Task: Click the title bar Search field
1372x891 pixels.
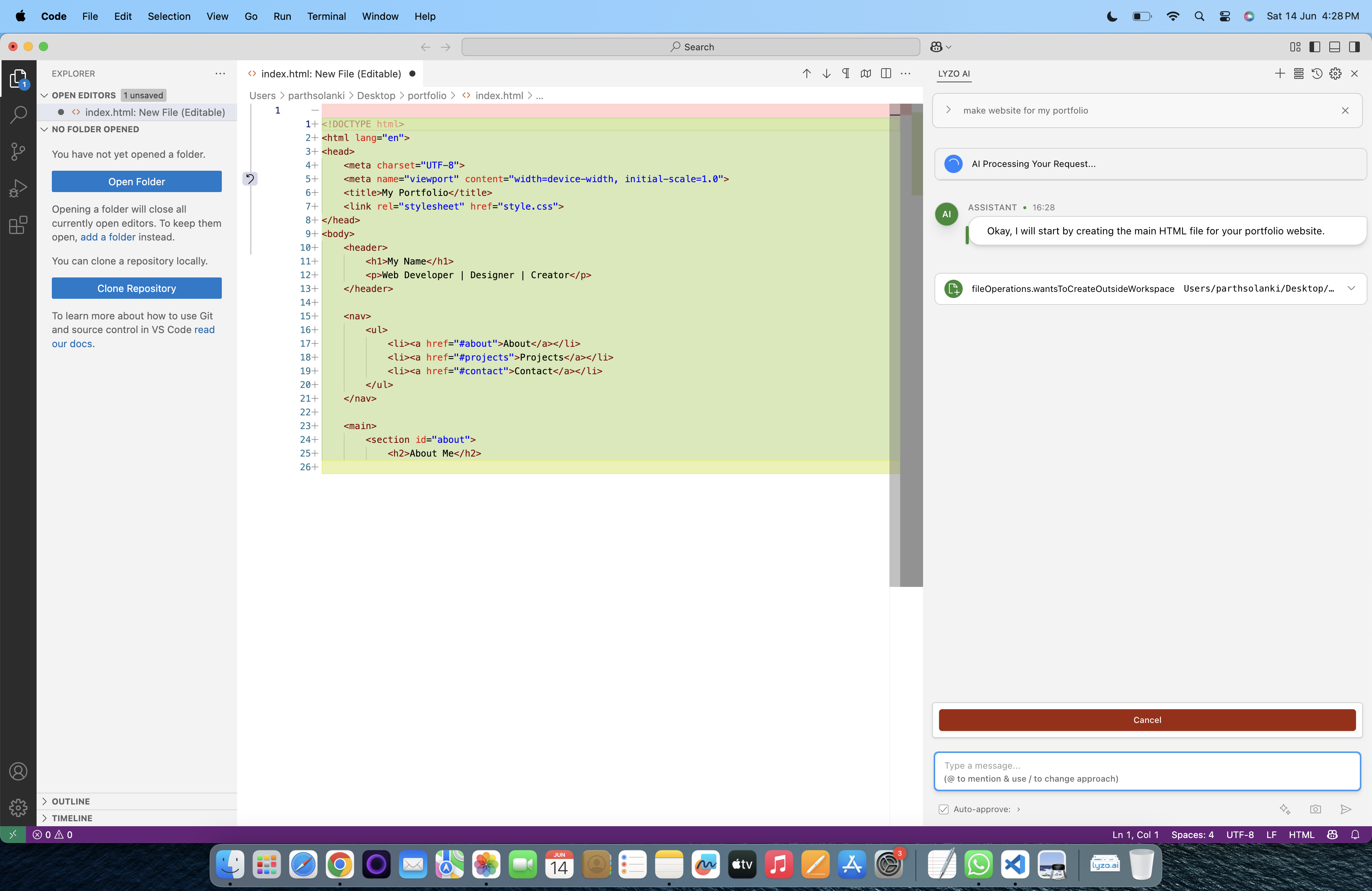Action: 691,46
